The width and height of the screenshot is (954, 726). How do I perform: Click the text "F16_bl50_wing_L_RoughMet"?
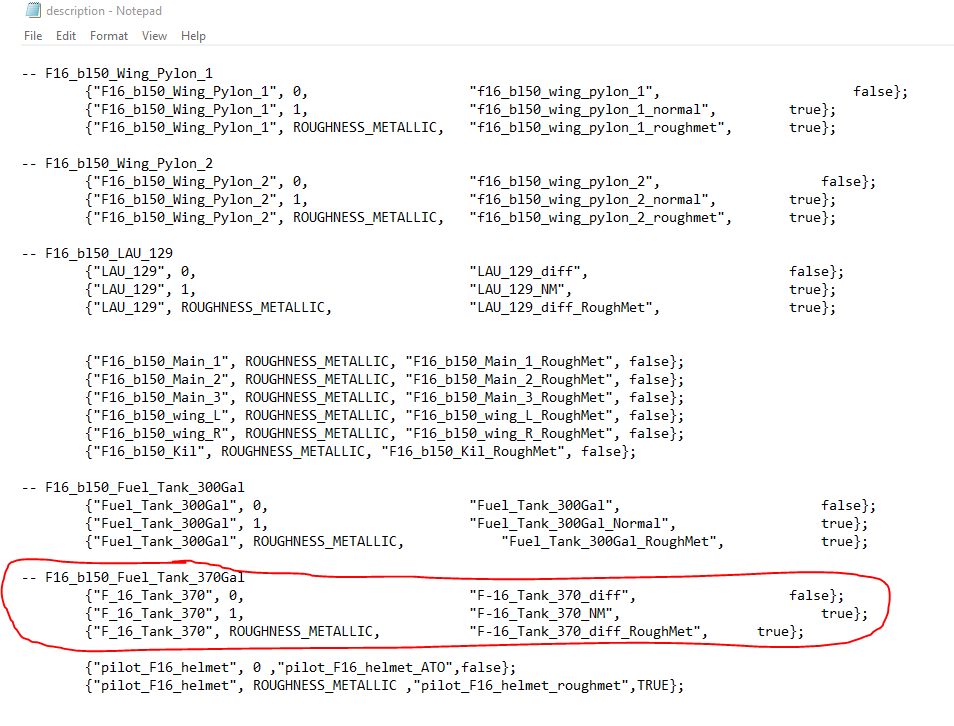click(x=509, y=416)
